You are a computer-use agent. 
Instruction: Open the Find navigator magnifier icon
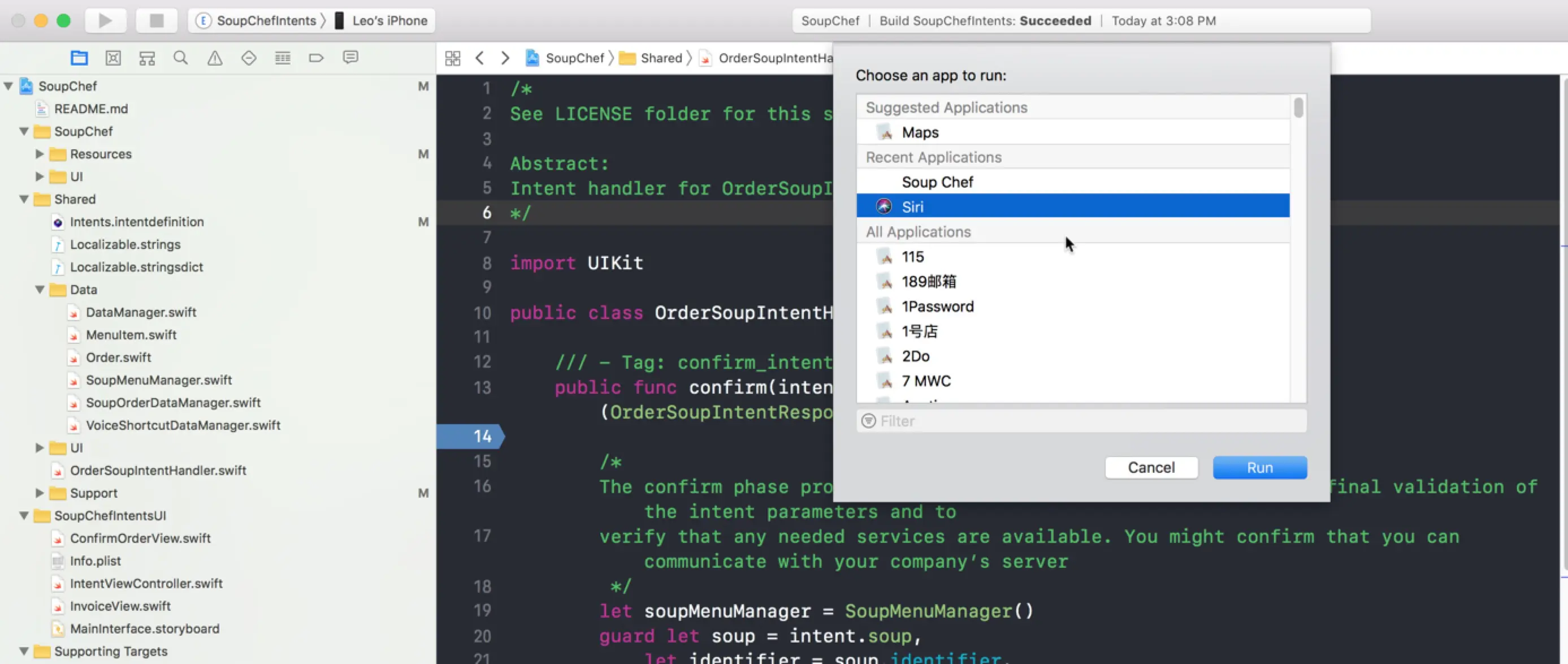click(181, 58)
